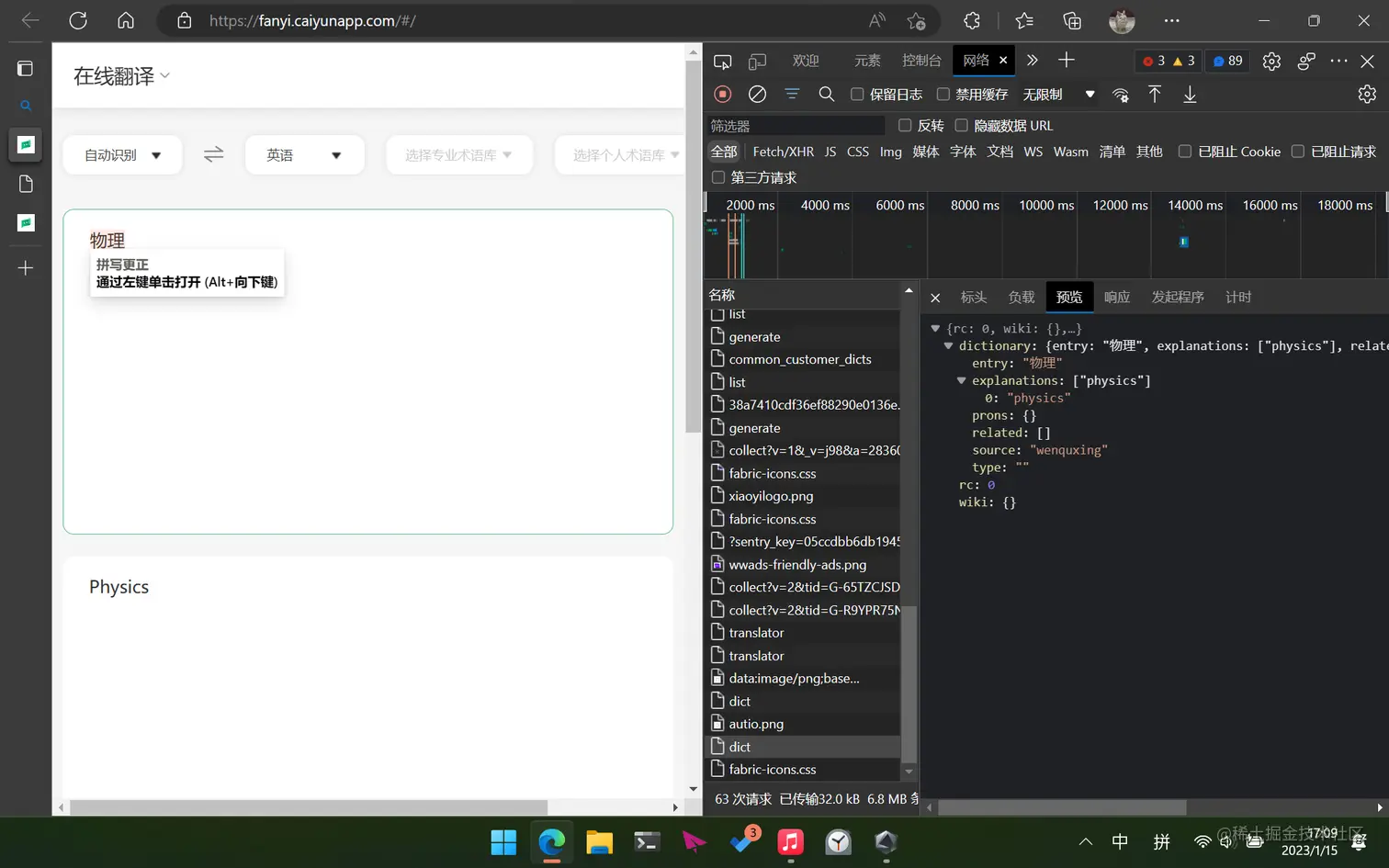Open the Windows Start menu
Viewport: 1389px width, 868px height.
(503, 841)
